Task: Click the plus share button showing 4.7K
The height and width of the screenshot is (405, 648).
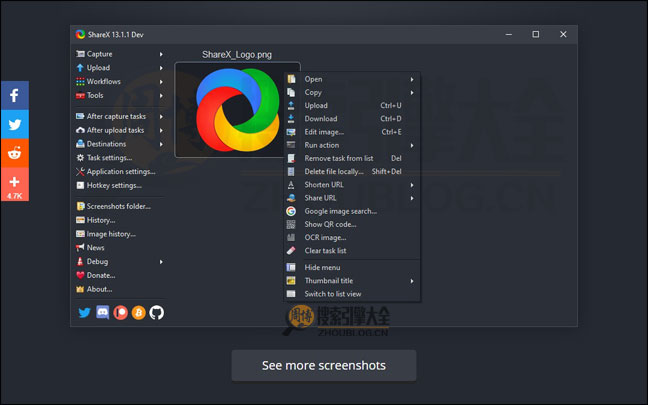Action: pyautogui.click(x=15, y=184)
